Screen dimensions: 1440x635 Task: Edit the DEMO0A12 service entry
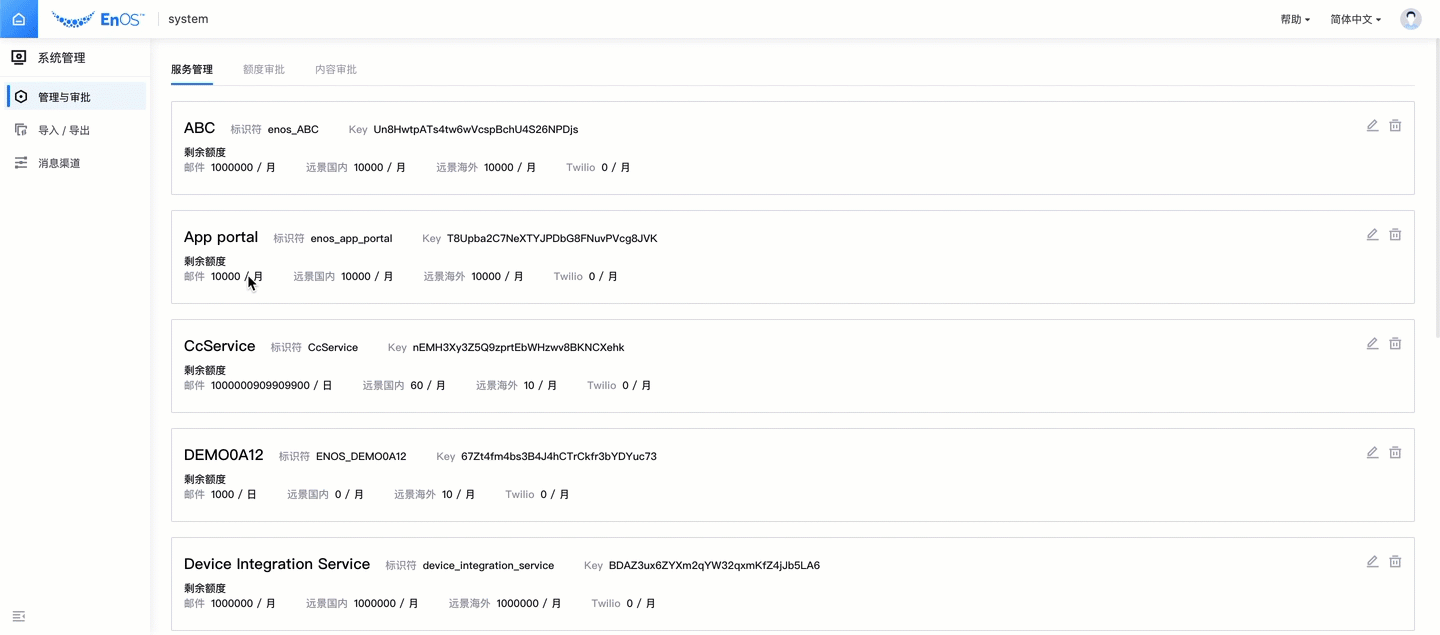pos(1372,453)
